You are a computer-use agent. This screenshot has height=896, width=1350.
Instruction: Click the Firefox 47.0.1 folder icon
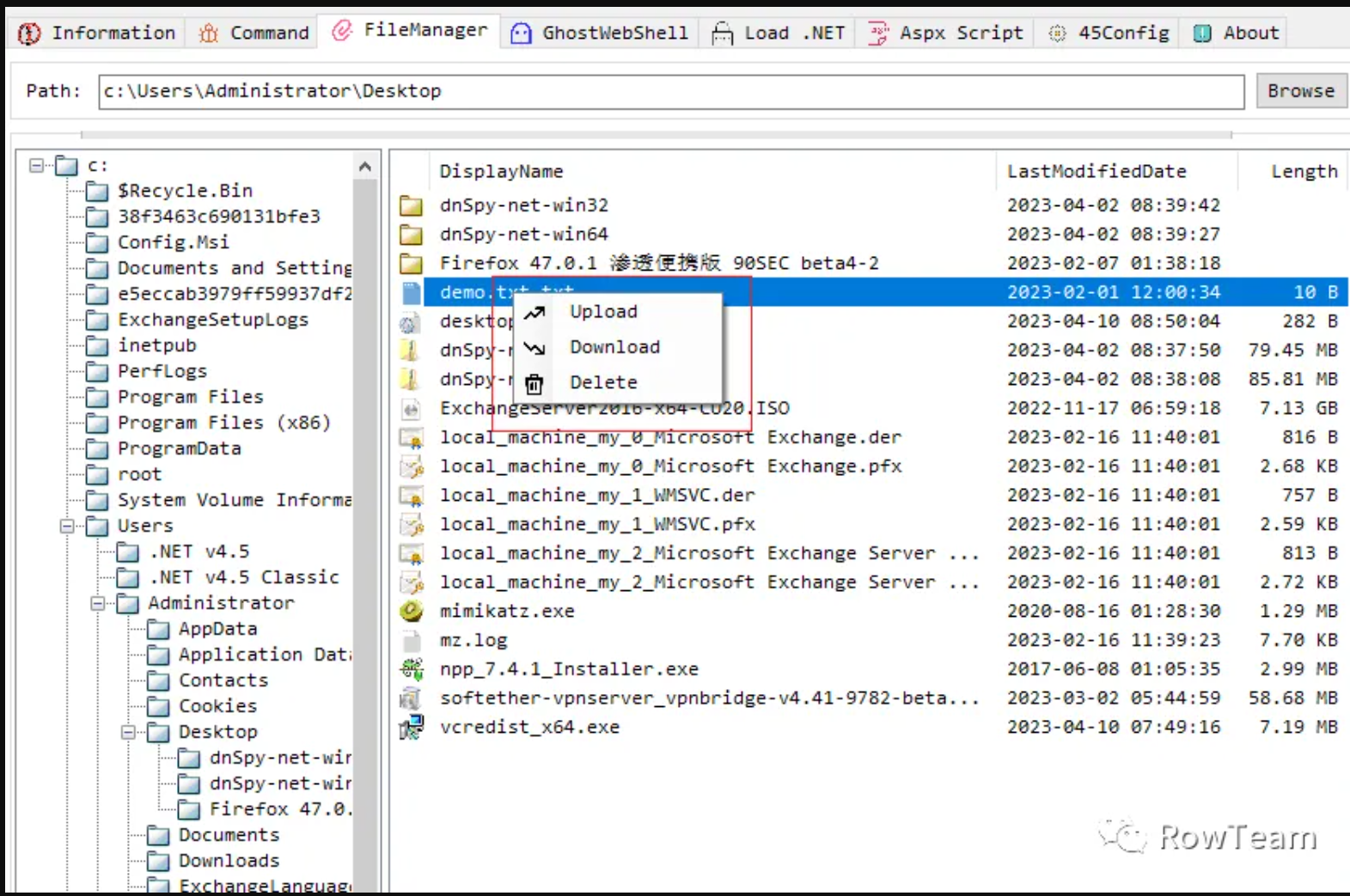411,264
